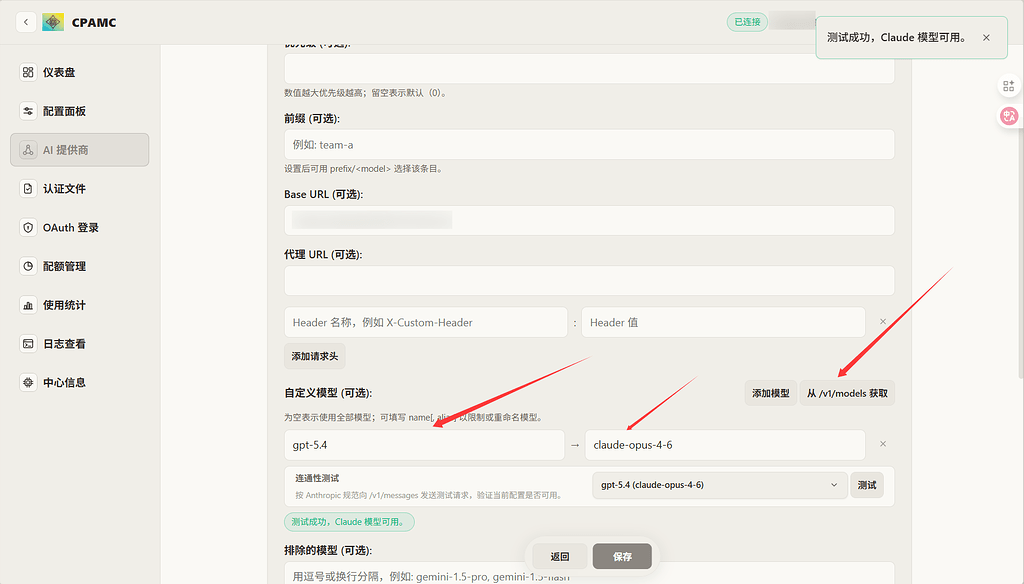
Task: Remove the gpt-5.4 model row
Action: coord(883,444)
